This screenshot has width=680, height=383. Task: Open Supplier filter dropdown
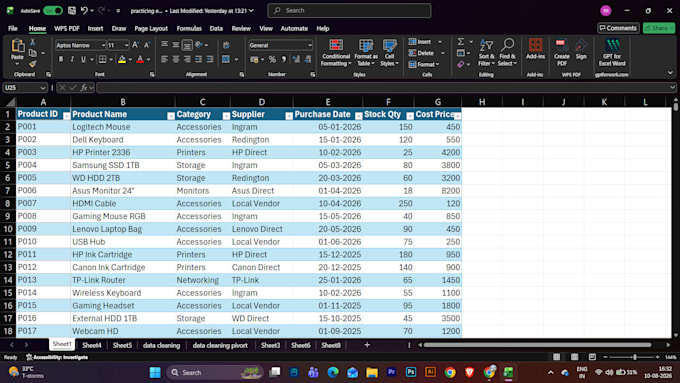289,116
